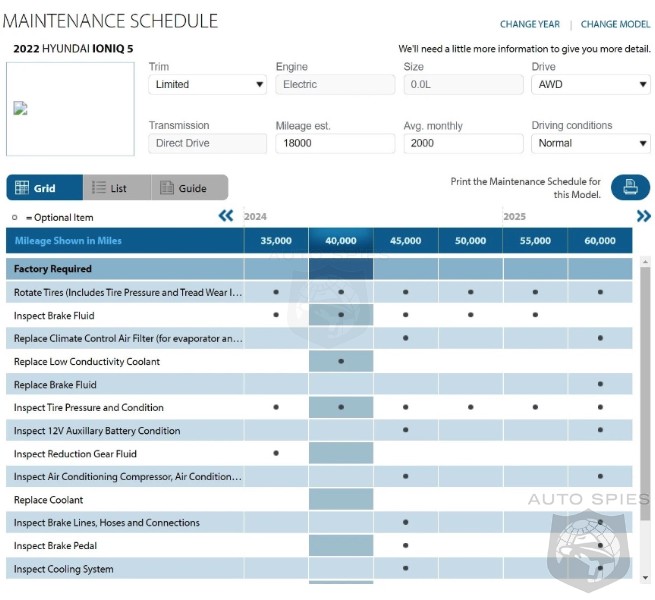Viewport: 655px width, 600px height.
Task: Click the right double-chevron to view later mileage
Action: point(643,216)
